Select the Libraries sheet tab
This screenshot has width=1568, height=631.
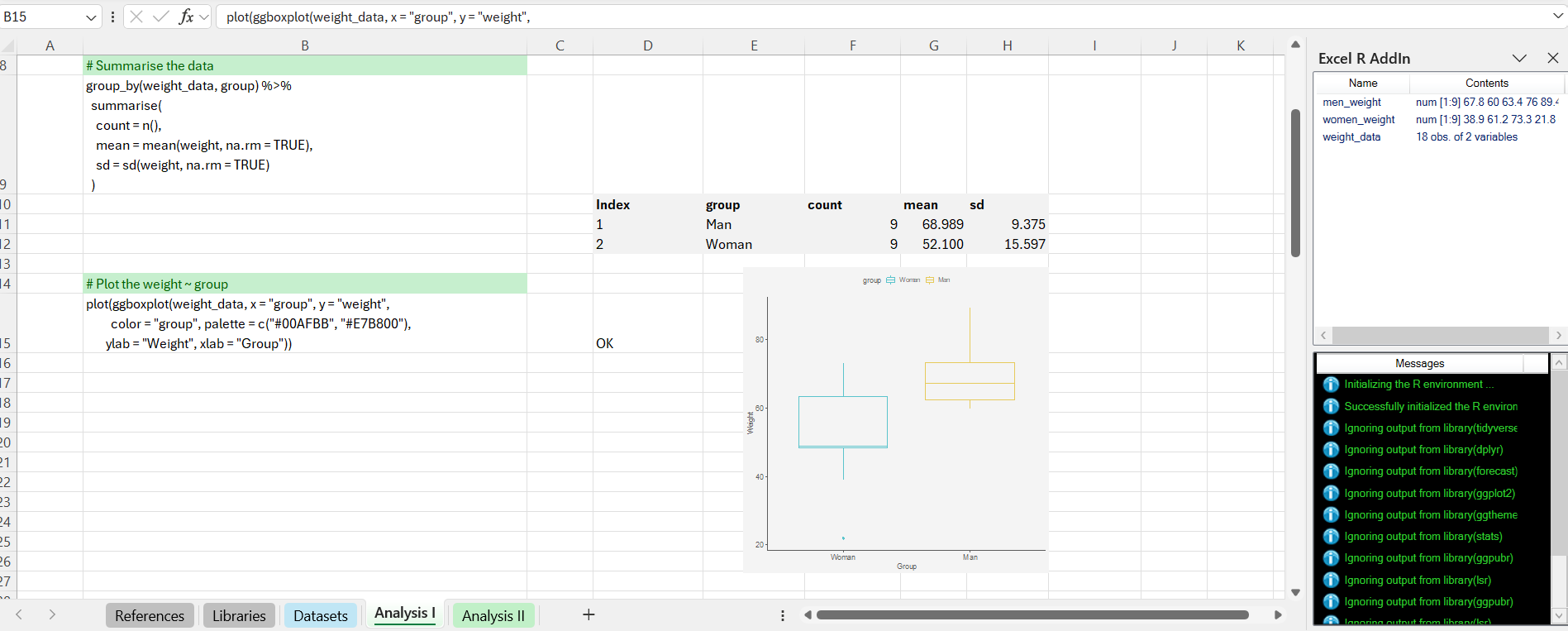tap(239, 615)
